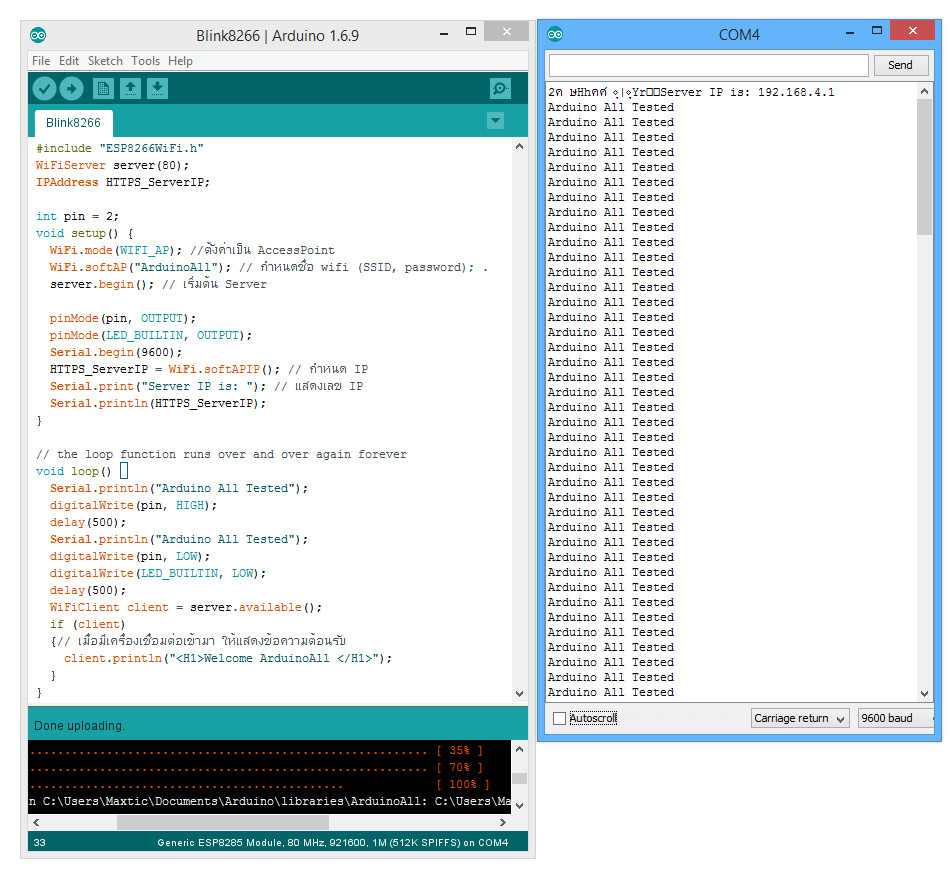Open the File menu
950x877 pixels.
coord(41,61)
